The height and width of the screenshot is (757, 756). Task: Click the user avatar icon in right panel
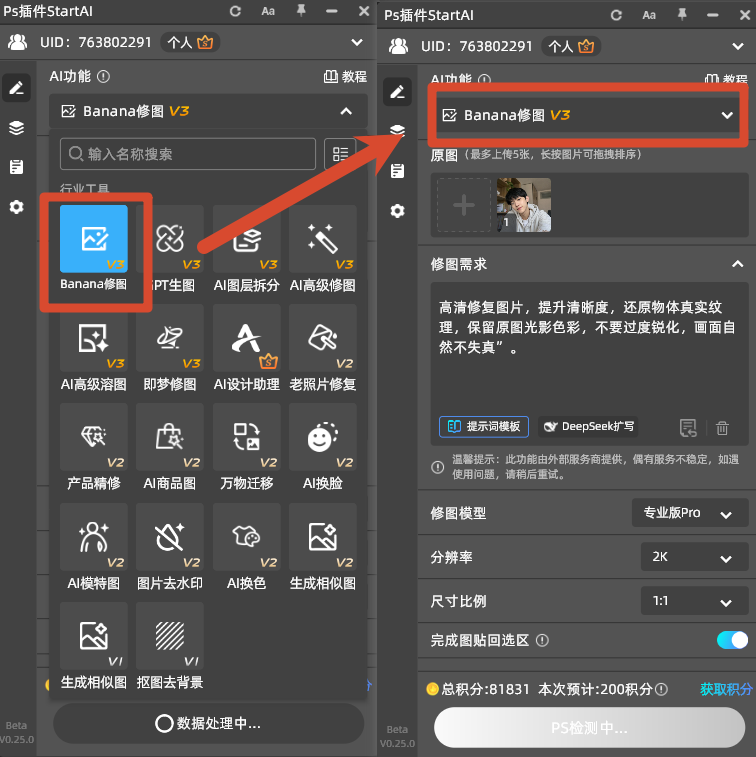coord(398,46)
